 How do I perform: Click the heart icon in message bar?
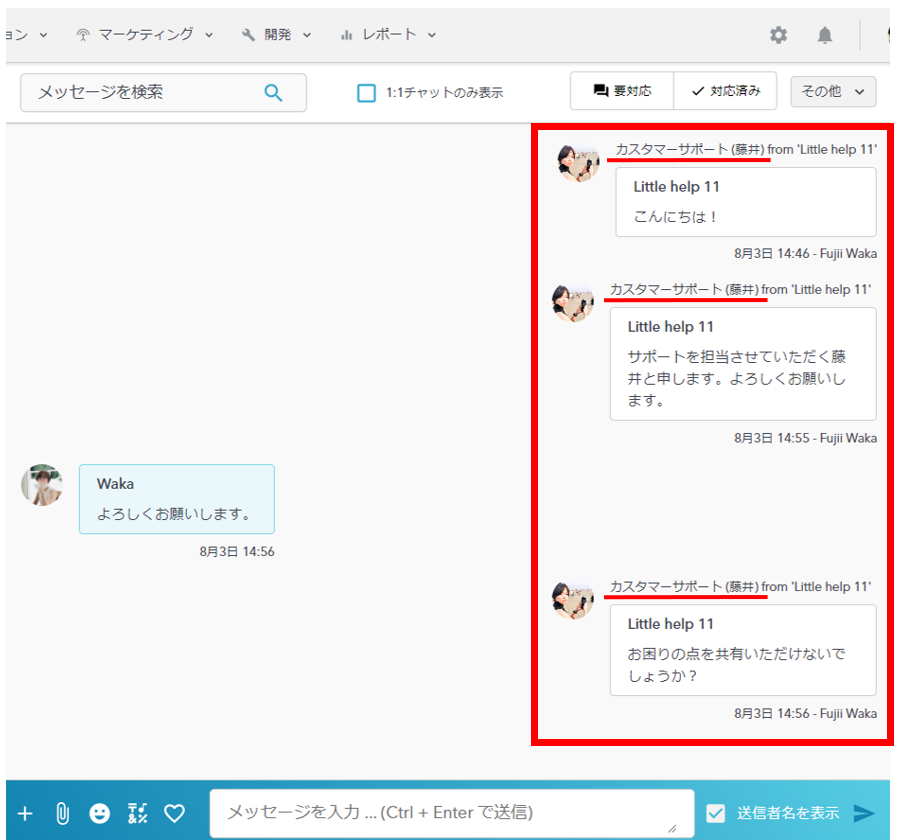[x=175, y=813]
